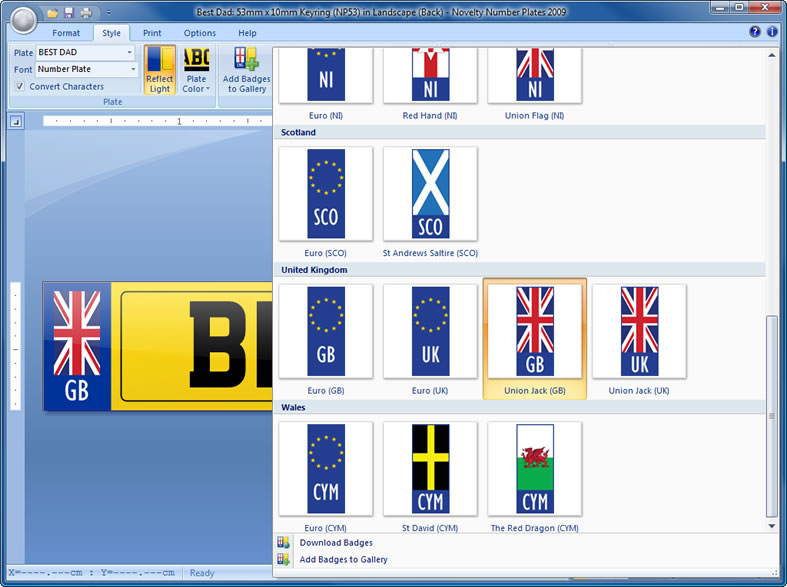Click the blue Help question mark icon
Viewport: 787px width, 587px height.
[754, 32]
